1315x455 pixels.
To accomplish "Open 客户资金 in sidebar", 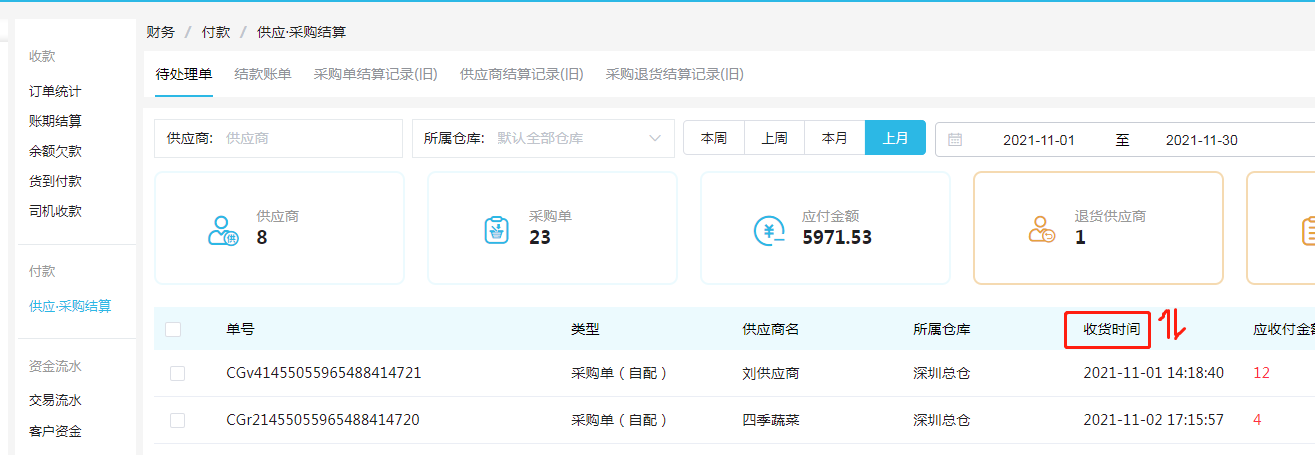I will click(55, 431).
